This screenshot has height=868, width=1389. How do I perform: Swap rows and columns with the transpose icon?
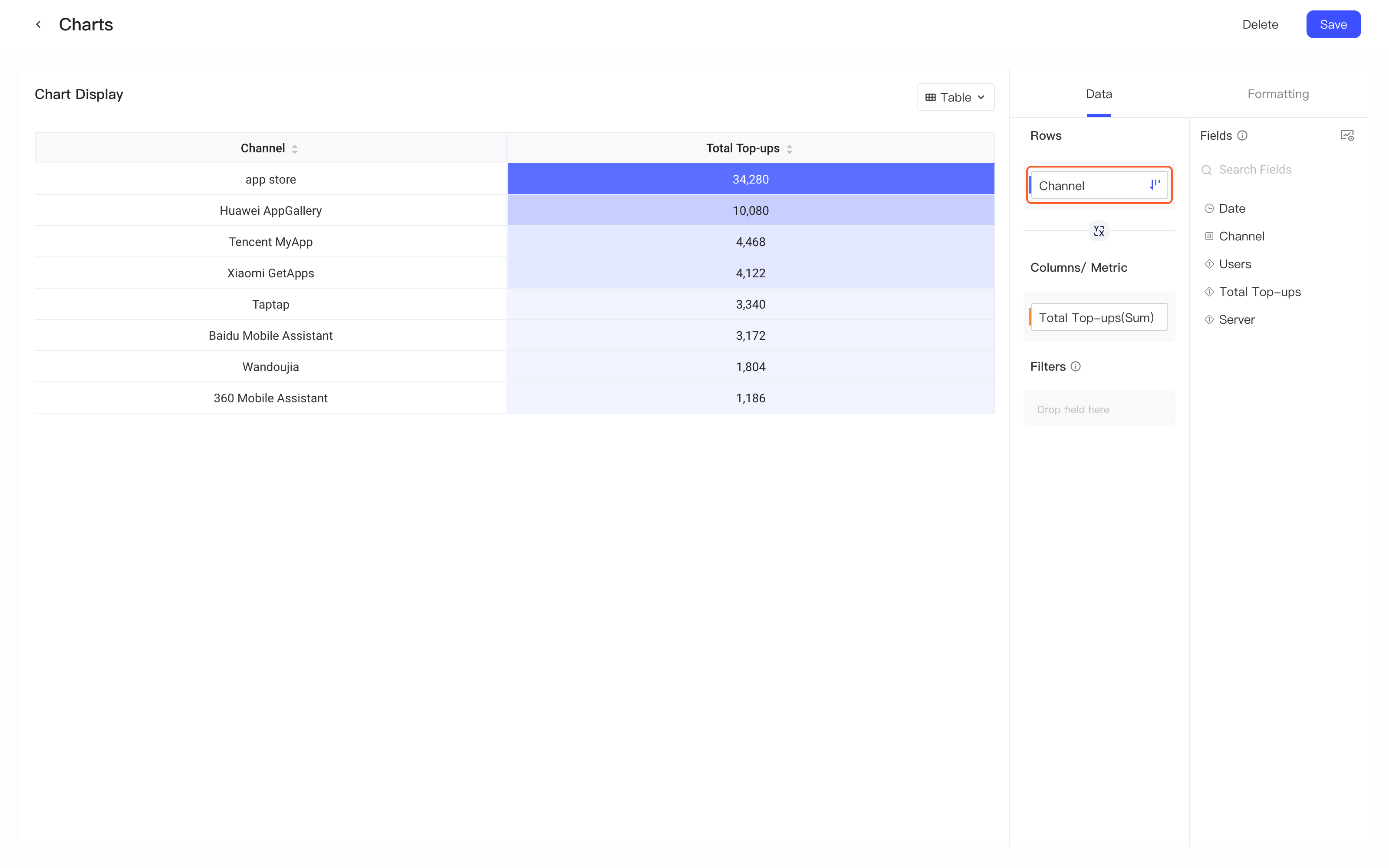(x=1099, y=231)
